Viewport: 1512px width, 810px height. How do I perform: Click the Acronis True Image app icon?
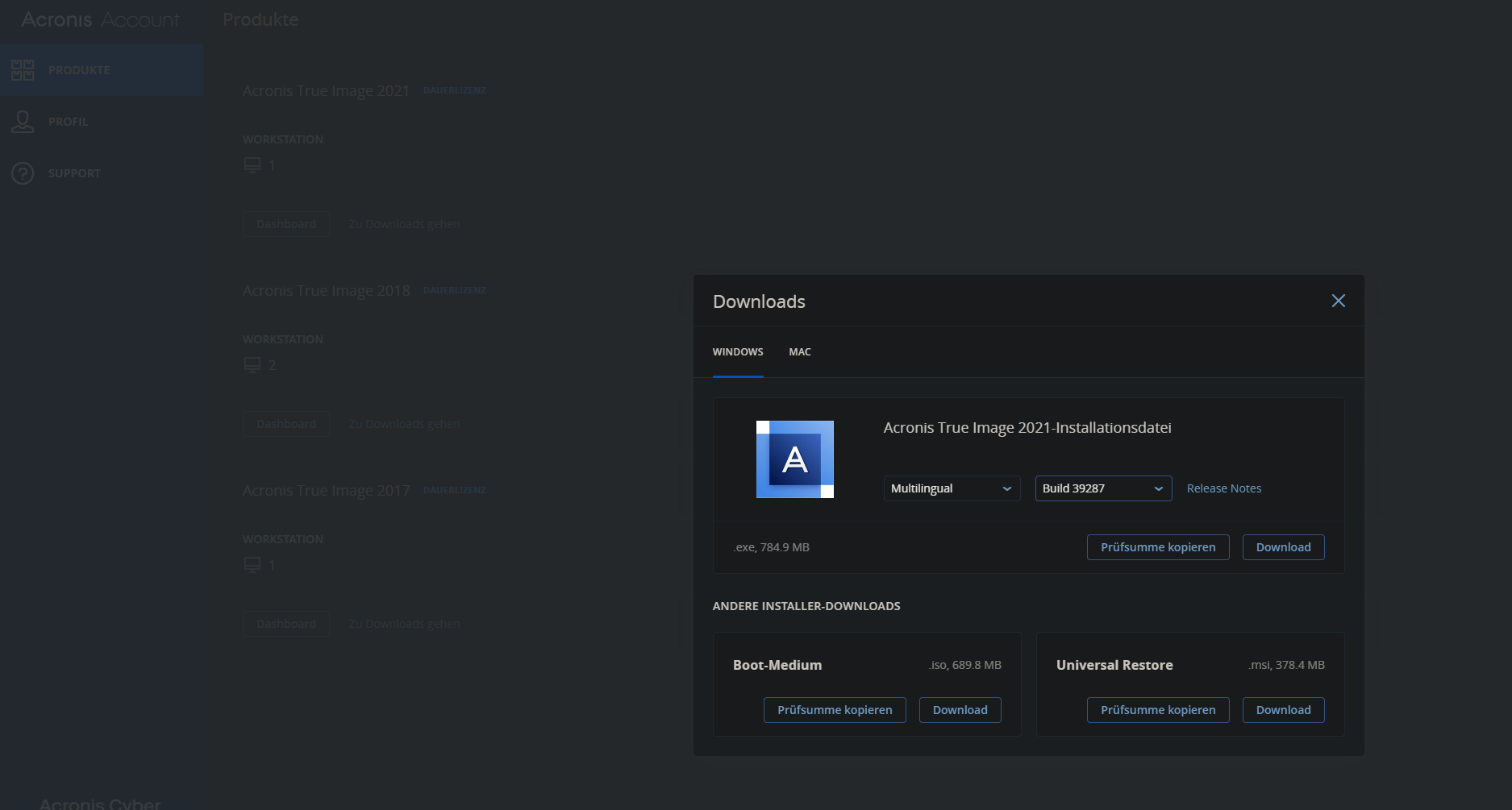795,459
